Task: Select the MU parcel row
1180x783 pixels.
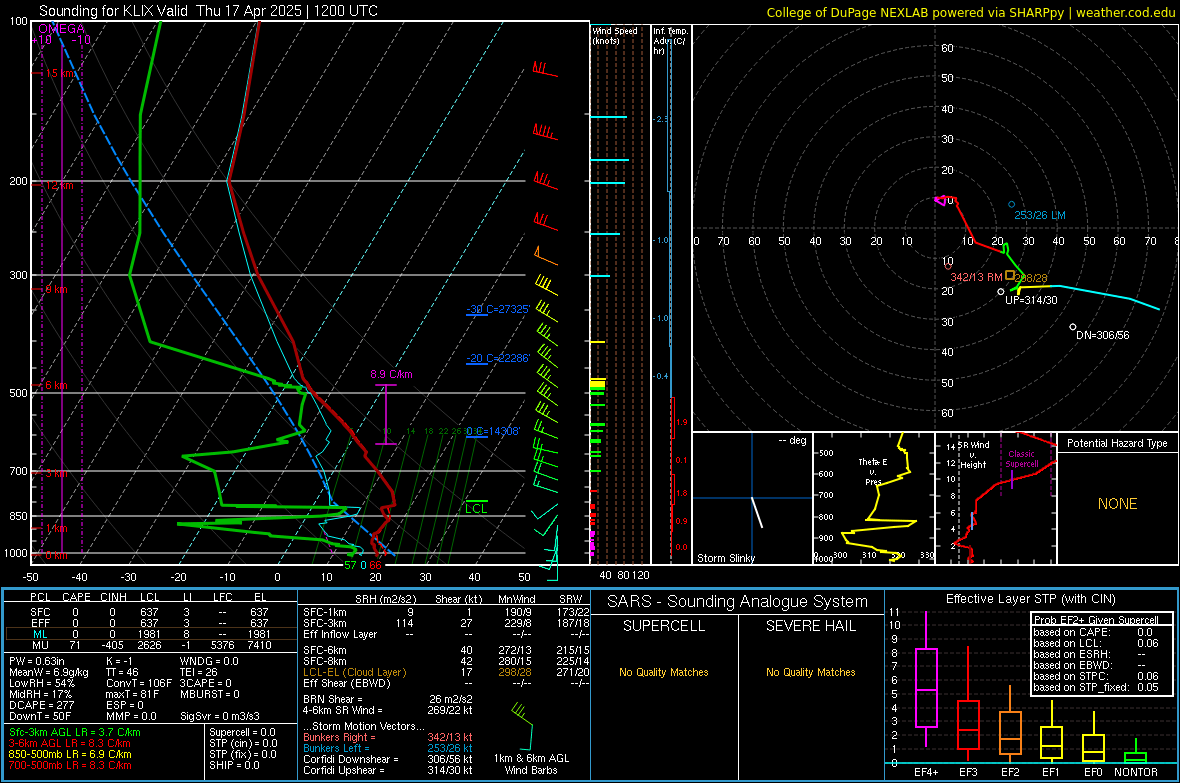Action: [x=151, y=645]
